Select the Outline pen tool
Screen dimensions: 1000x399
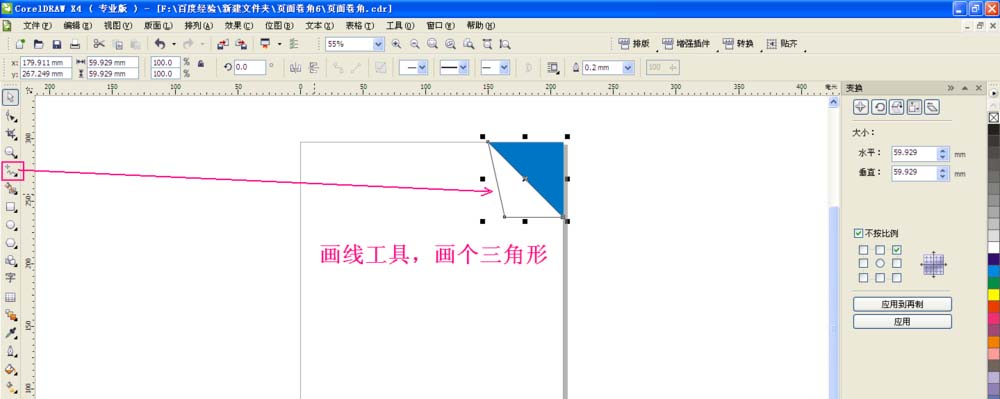pyautogui.click(x=11, y=352)
